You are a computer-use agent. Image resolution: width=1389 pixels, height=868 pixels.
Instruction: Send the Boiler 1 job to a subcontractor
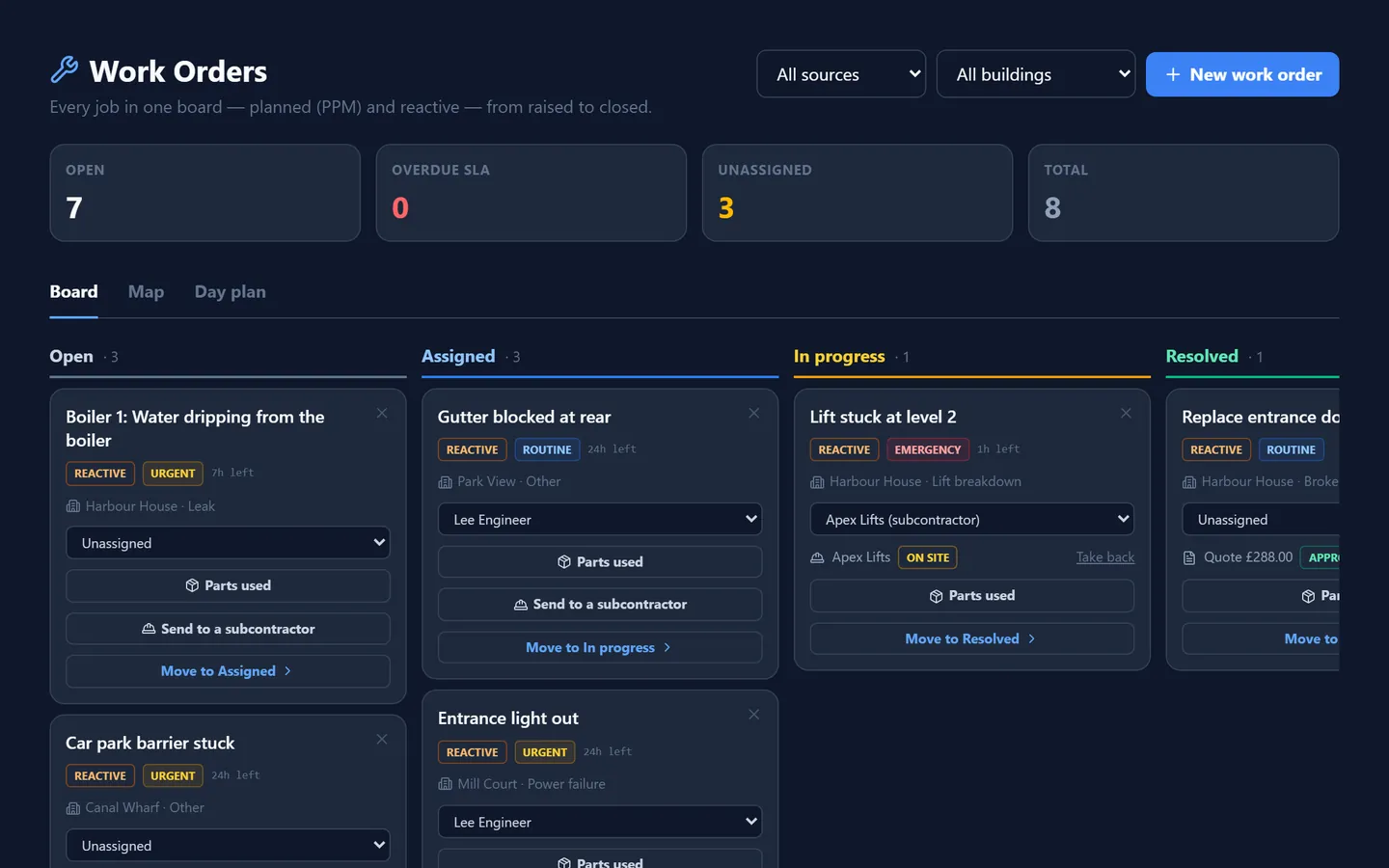click(228, 629)
